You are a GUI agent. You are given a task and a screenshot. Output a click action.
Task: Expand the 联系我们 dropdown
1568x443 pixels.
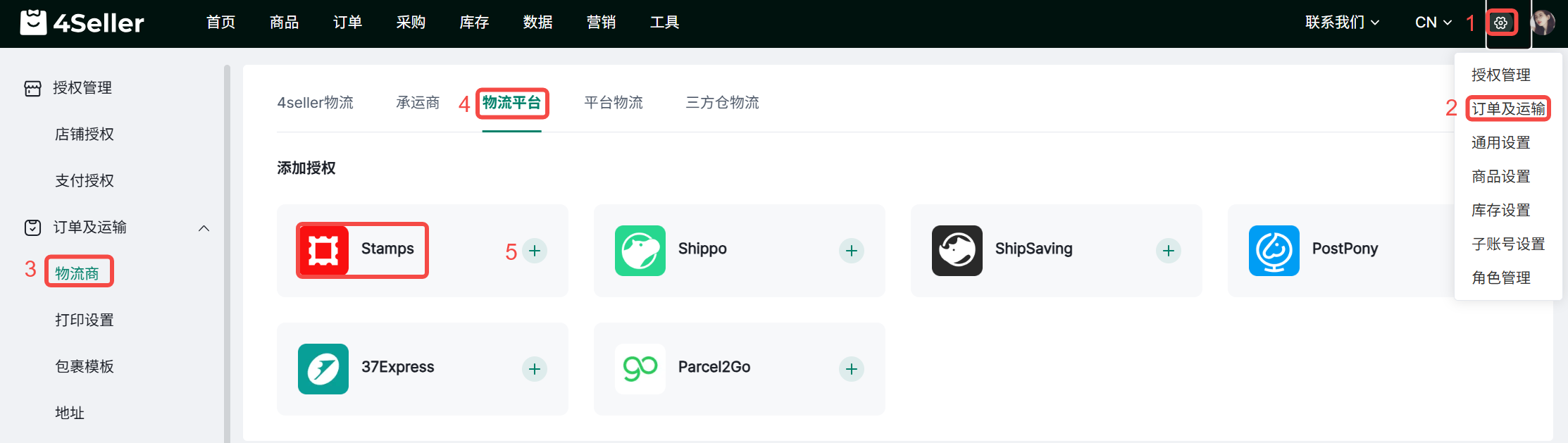1341,23
